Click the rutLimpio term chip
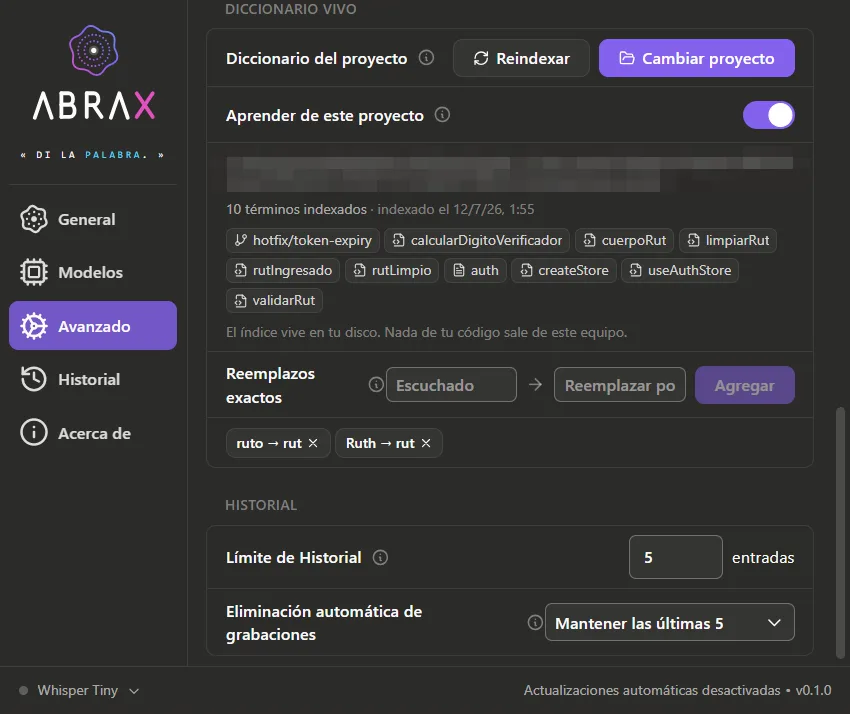 [392, 270]
